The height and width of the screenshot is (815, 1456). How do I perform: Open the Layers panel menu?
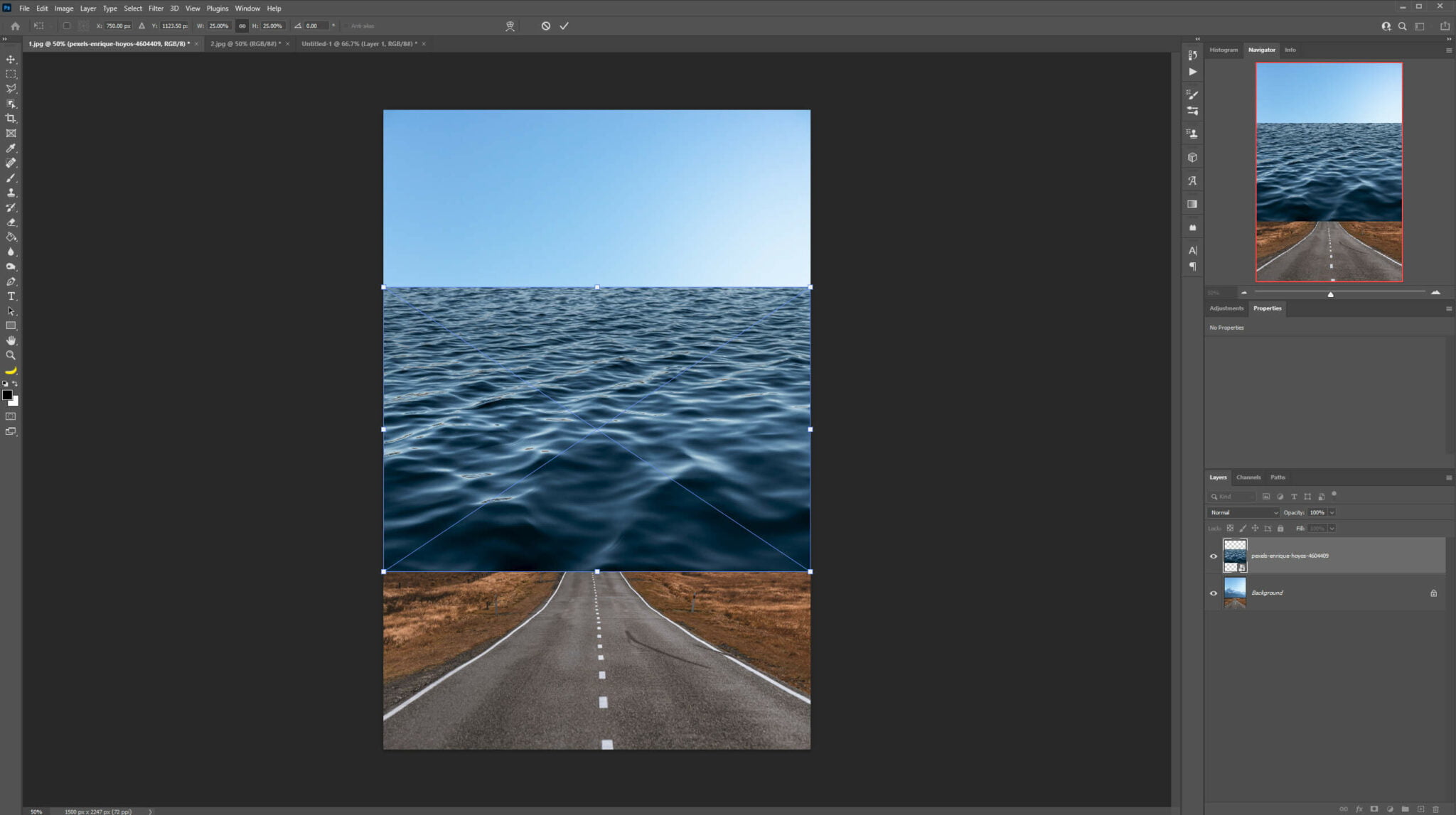click(1450, 477)
